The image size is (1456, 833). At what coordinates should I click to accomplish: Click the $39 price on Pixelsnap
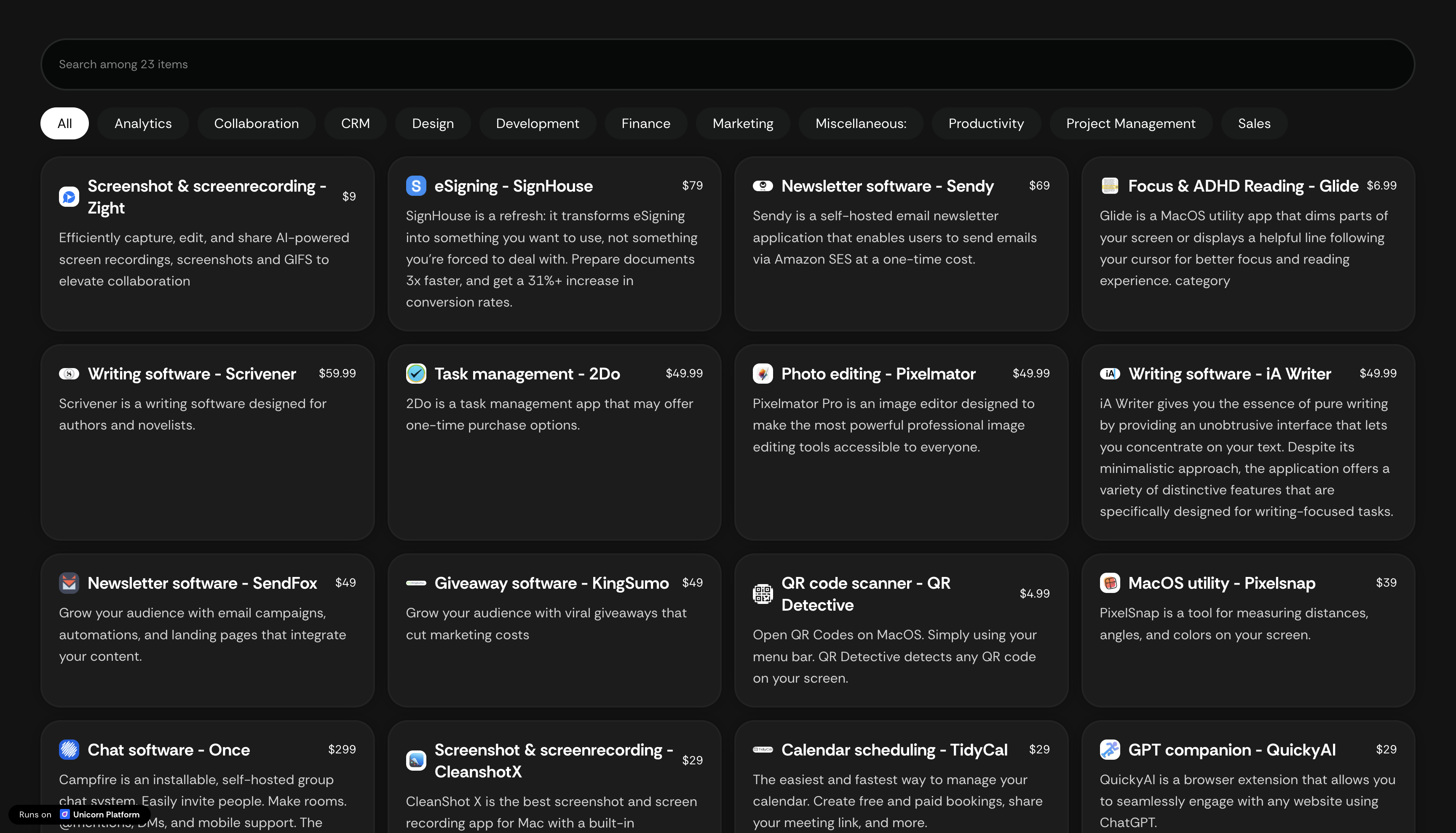pos(1386,582)
